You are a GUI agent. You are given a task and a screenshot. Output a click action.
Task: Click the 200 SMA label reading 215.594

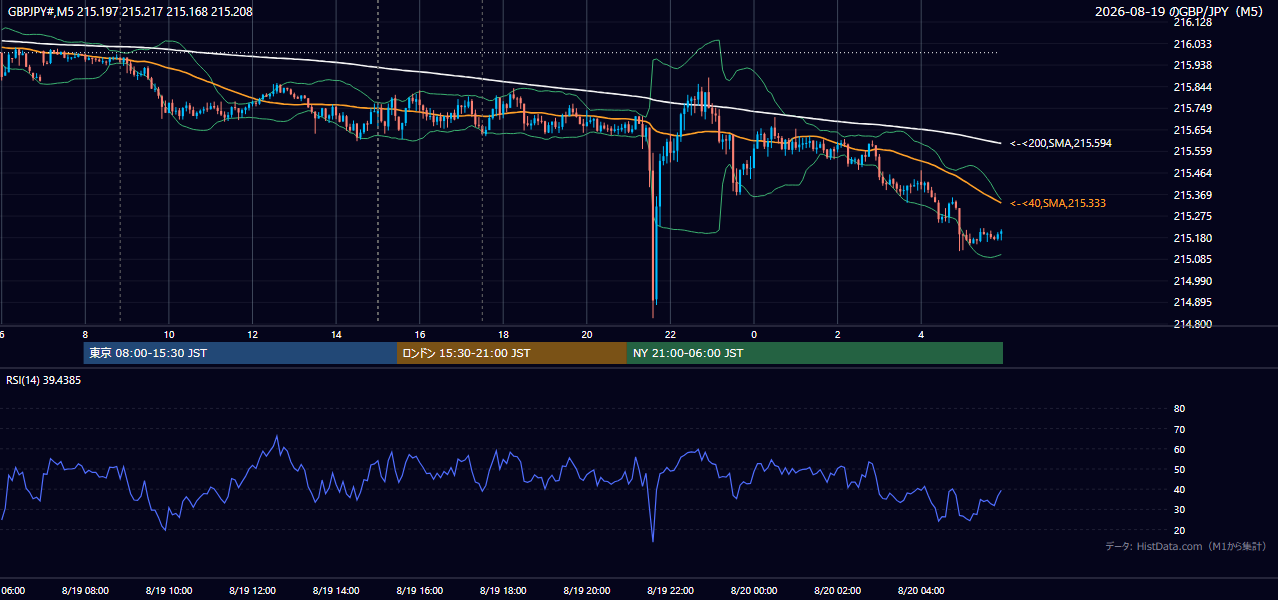pyautogui.click(x=1061, y=143)
